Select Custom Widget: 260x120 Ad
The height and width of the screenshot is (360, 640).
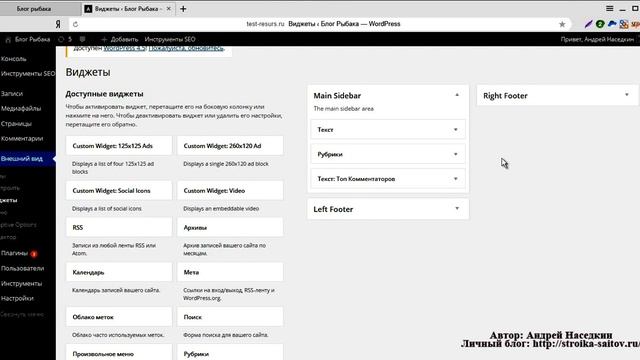click(230, 146)
